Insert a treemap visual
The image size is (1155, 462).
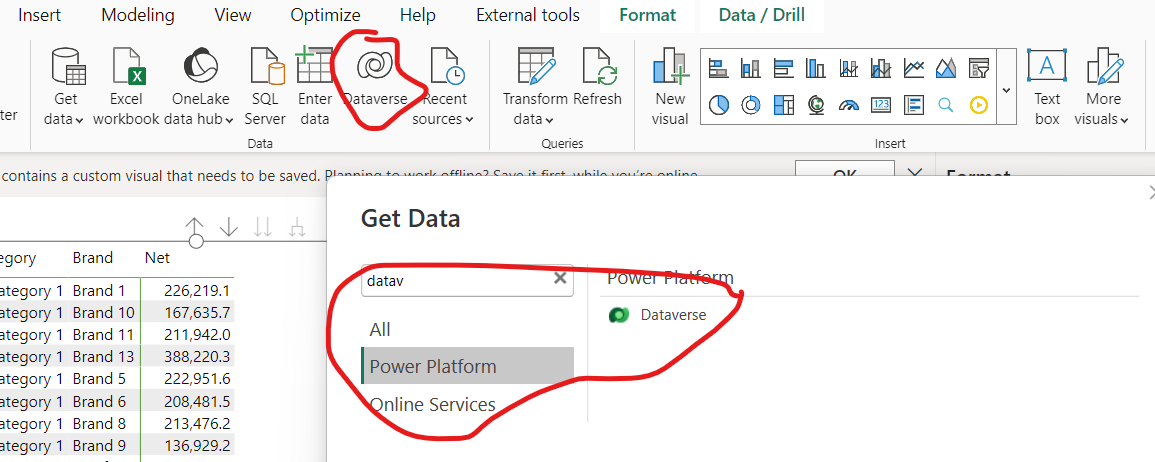(783, 105)
